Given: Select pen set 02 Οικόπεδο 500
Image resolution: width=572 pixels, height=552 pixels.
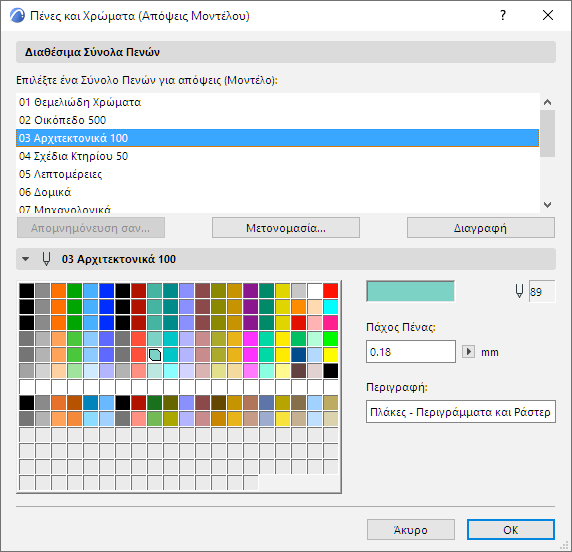Looking at the screenshot, I should [x=277, y=120].
